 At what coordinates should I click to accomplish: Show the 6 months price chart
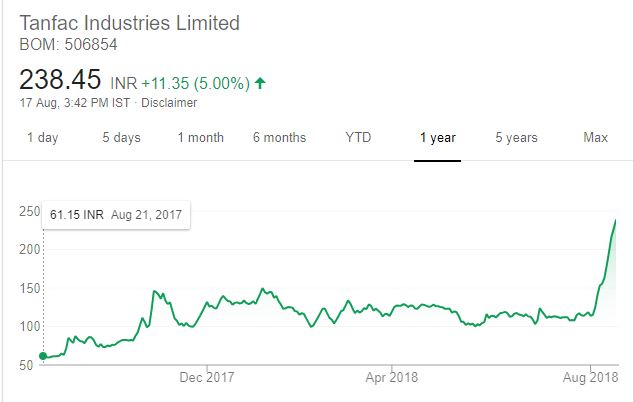[279, 138]
